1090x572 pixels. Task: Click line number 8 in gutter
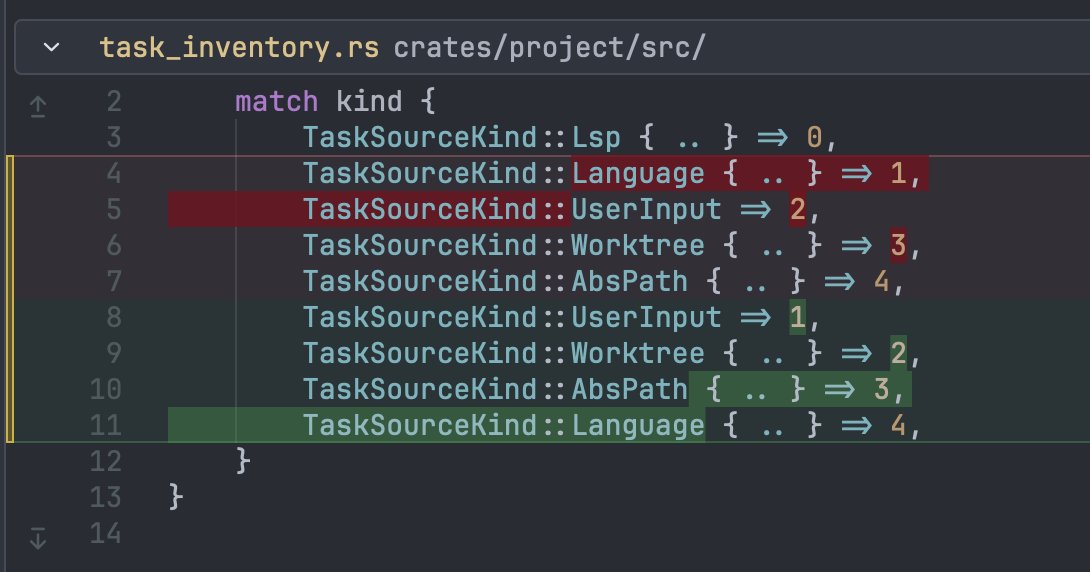[114, 318]
